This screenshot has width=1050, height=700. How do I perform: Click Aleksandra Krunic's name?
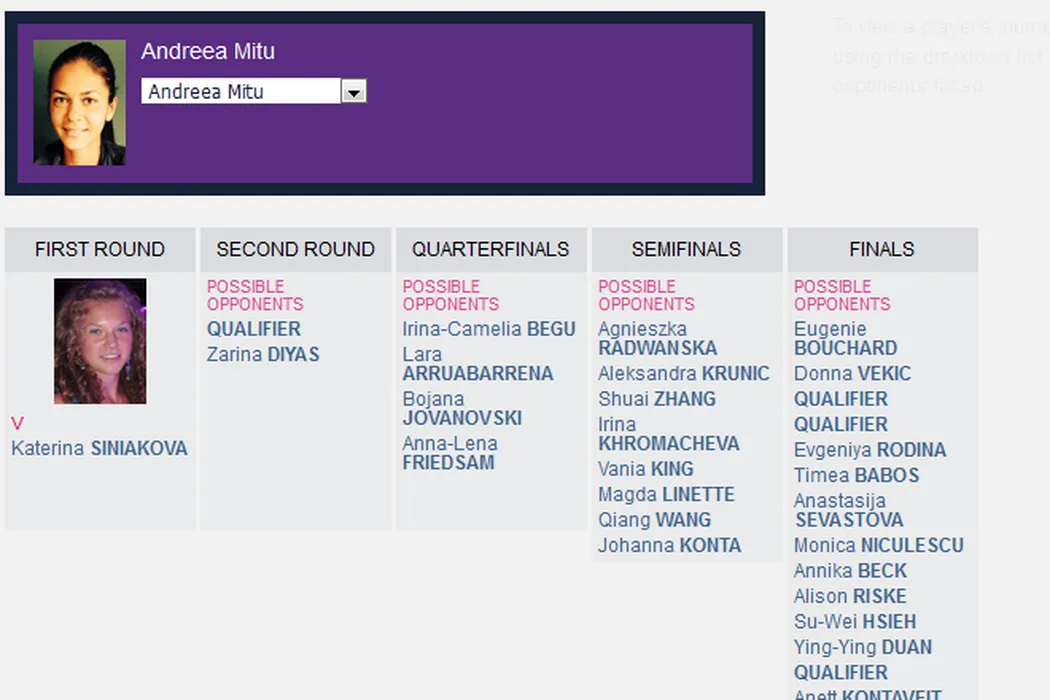(684, 374)
